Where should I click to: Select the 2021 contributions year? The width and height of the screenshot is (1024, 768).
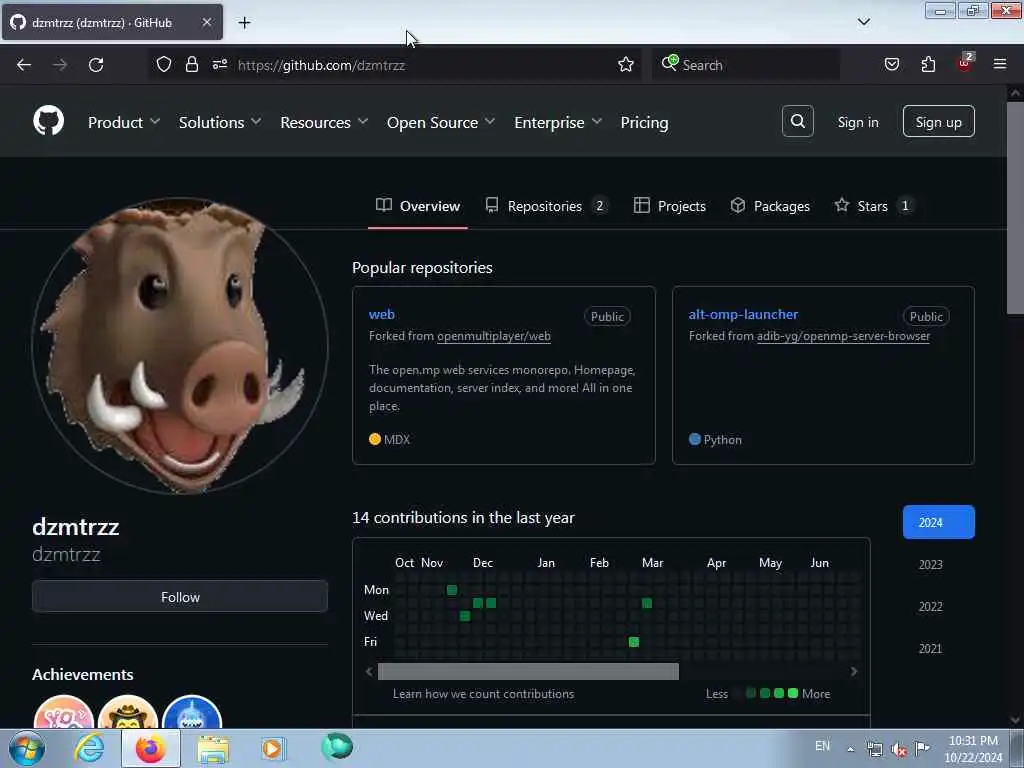point(930,648)
